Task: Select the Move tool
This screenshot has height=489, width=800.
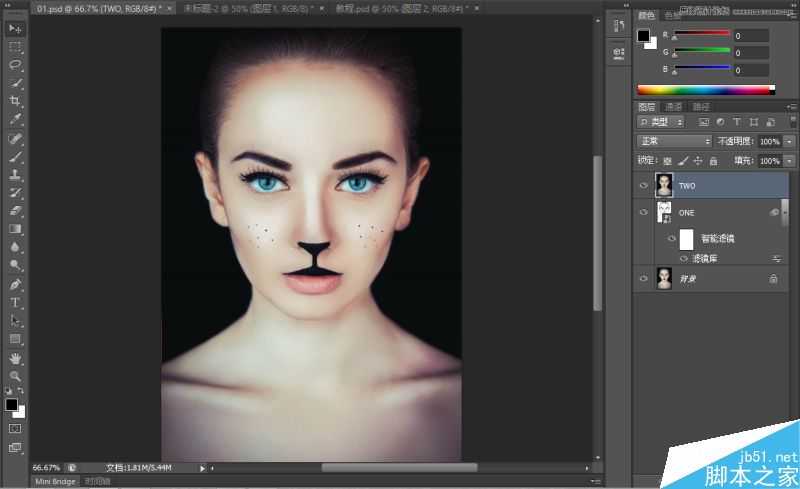Action: [x=15, y=28]
